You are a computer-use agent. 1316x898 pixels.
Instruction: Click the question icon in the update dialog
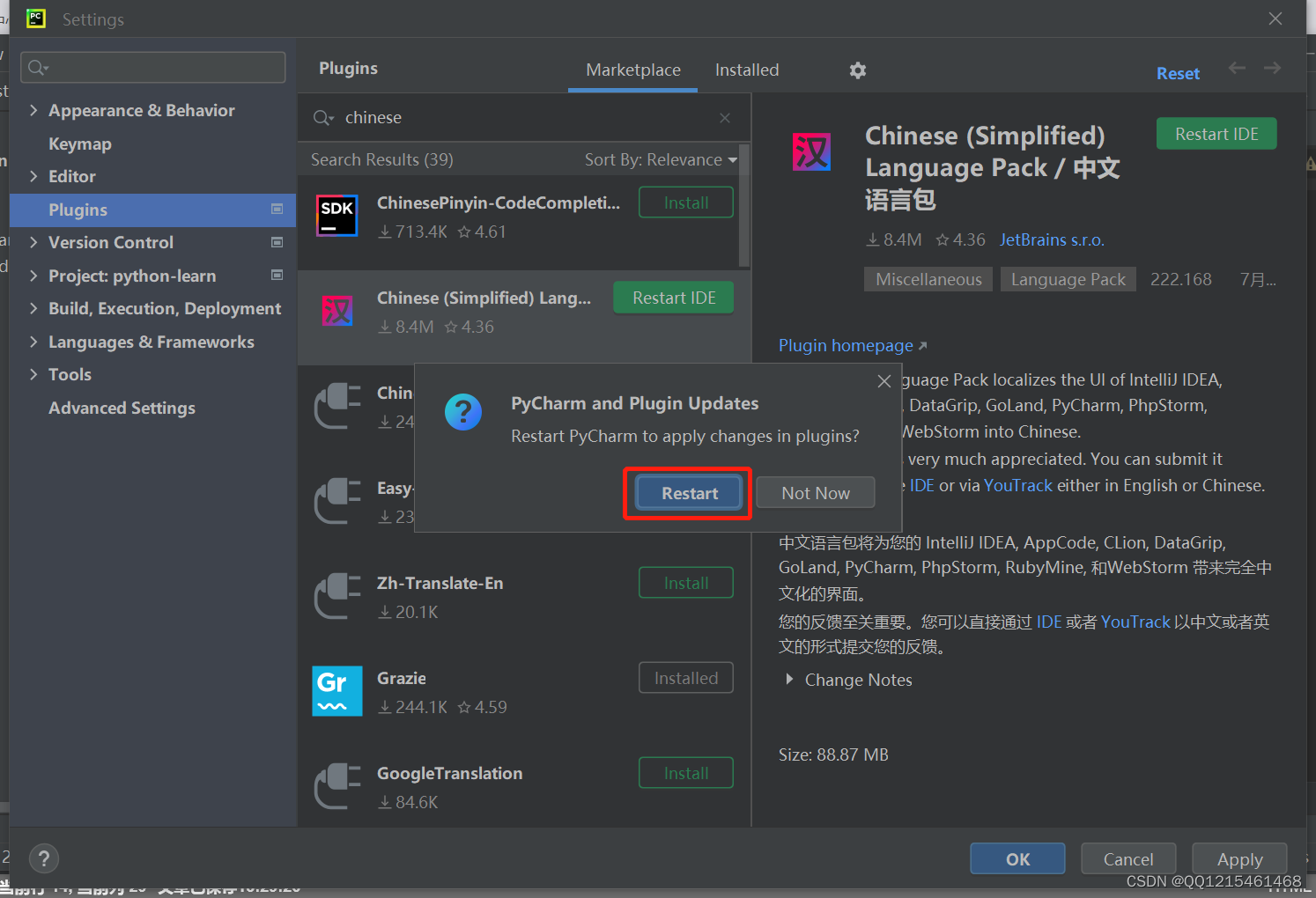pyautogui.click(x=463, y=411)
